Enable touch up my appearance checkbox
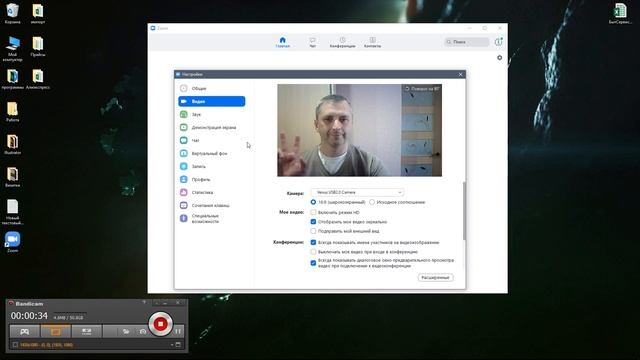Image resolution: width=640 pixels, height=360 pixels. tap(313, 231)
